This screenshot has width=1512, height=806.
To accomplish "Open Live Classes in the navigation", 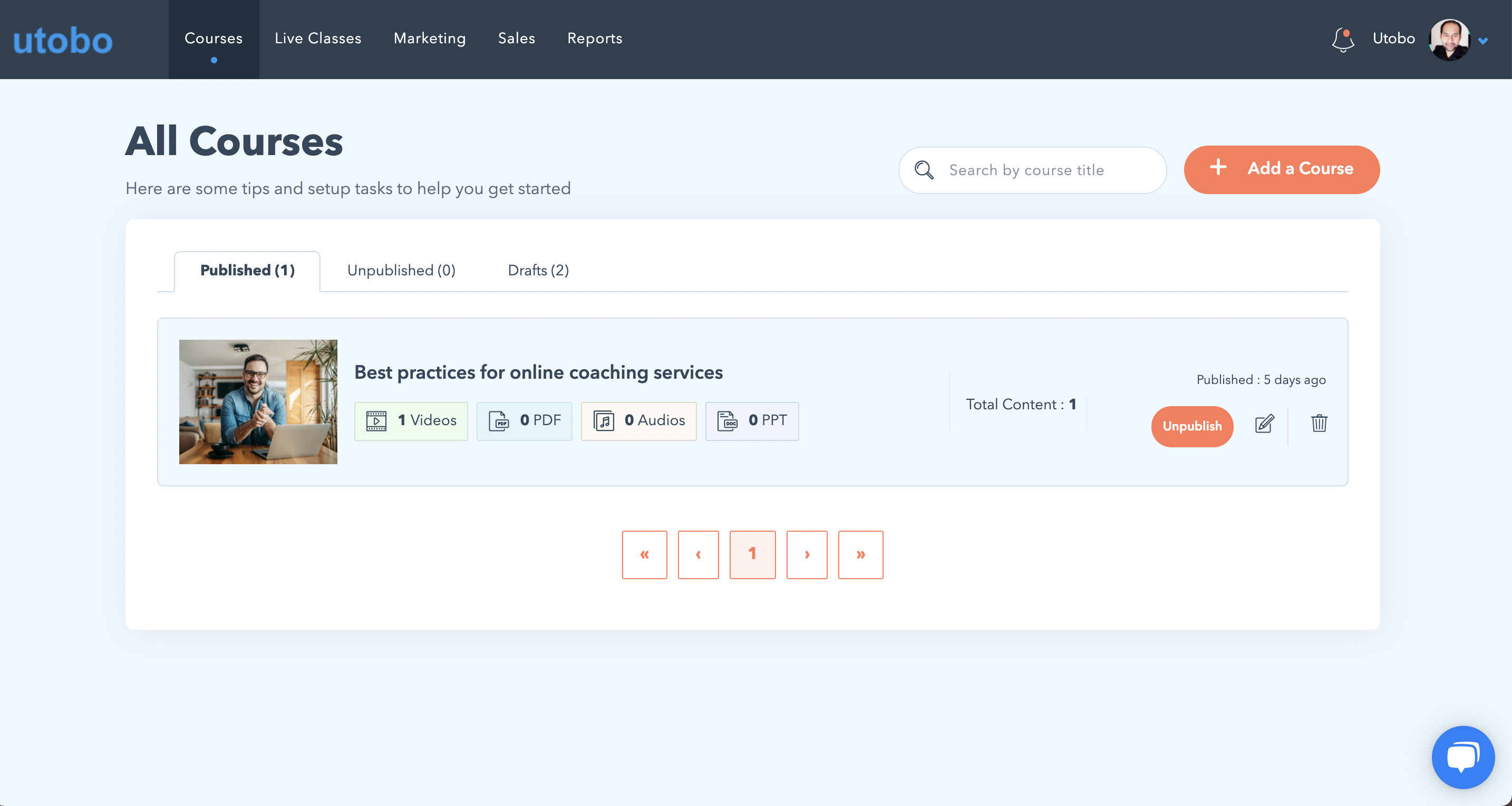I will tap(317, 39).
